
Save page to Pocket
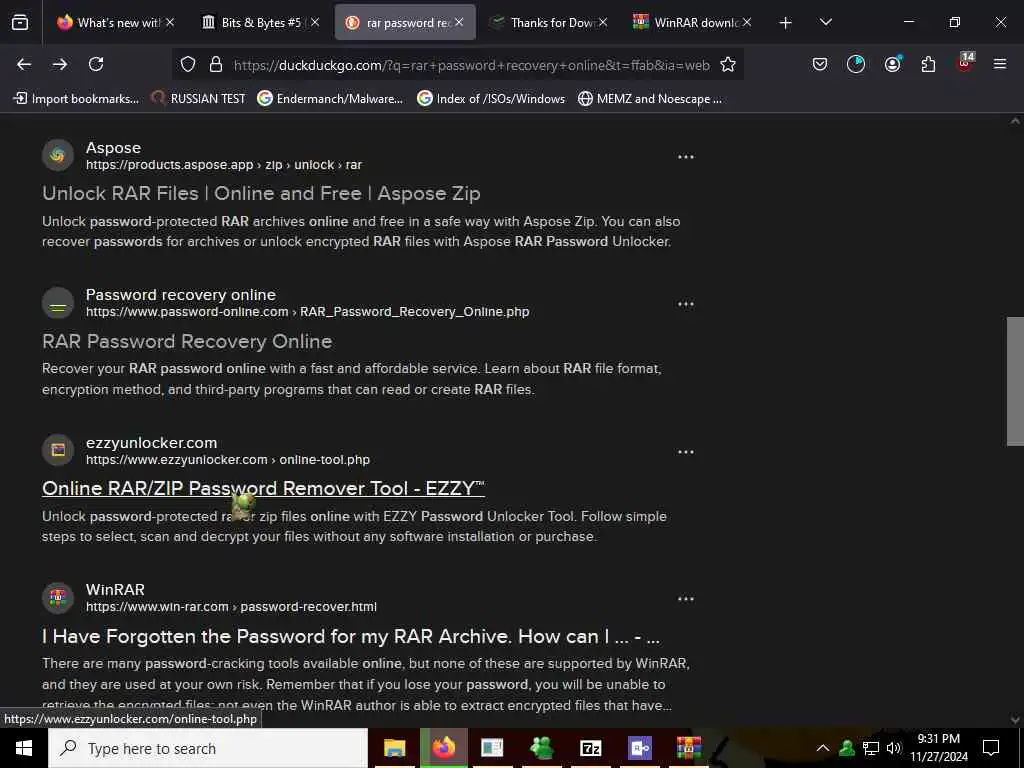pos(820,64)
